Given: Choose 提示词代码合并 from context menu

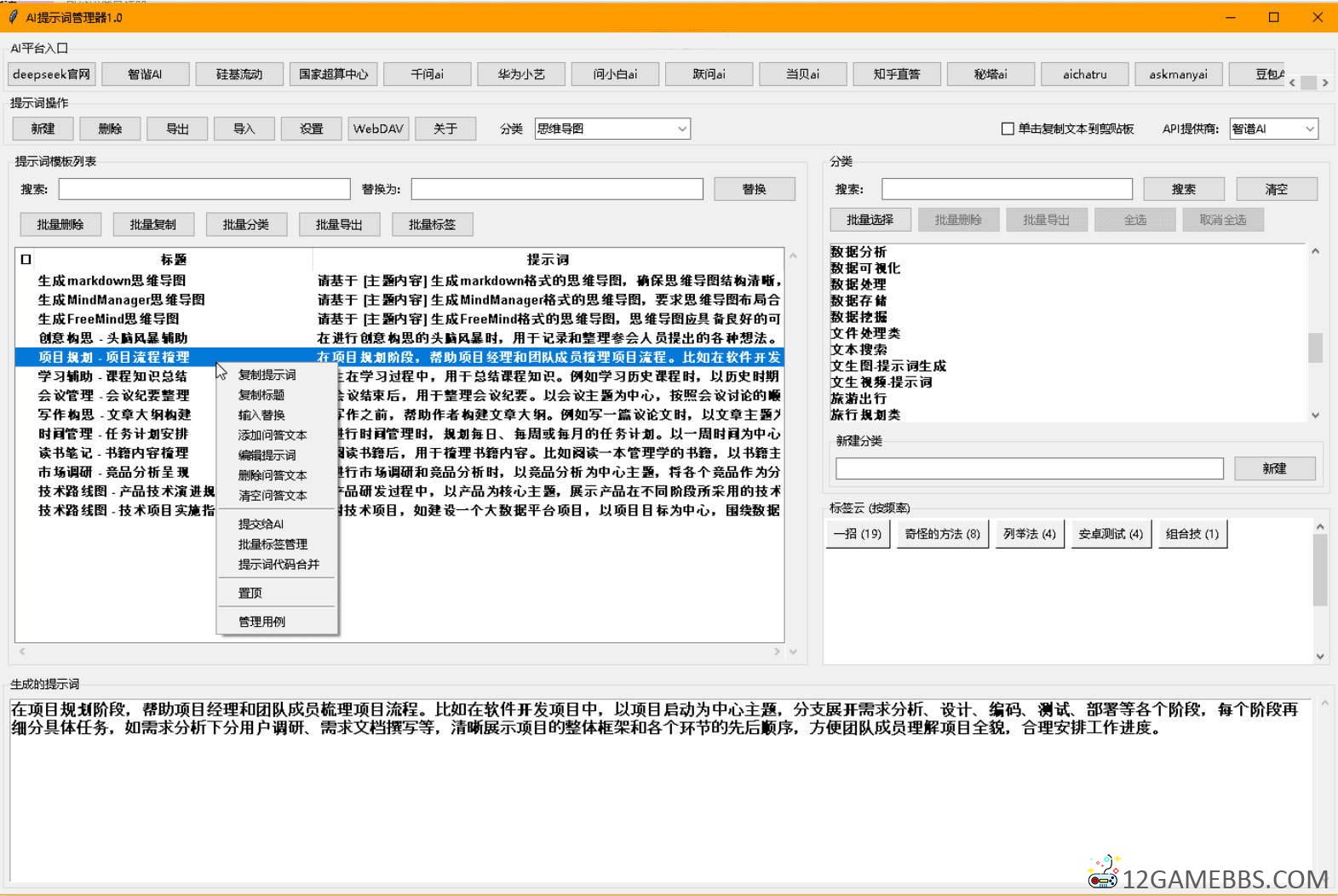Looking at the screenshot, I should tap(278, 565).
